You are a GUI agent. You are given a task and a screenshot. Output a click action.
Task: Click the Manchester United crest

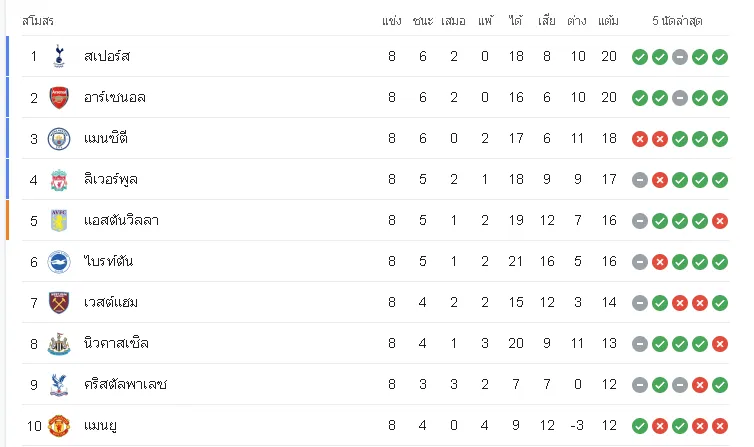point(59,426)
